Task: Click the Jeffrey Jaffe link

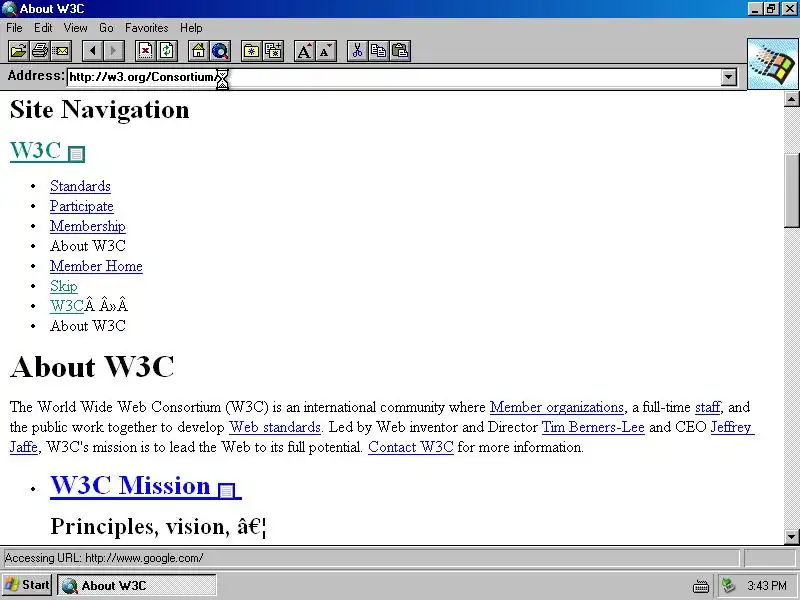Action: [x=732, y=427]
